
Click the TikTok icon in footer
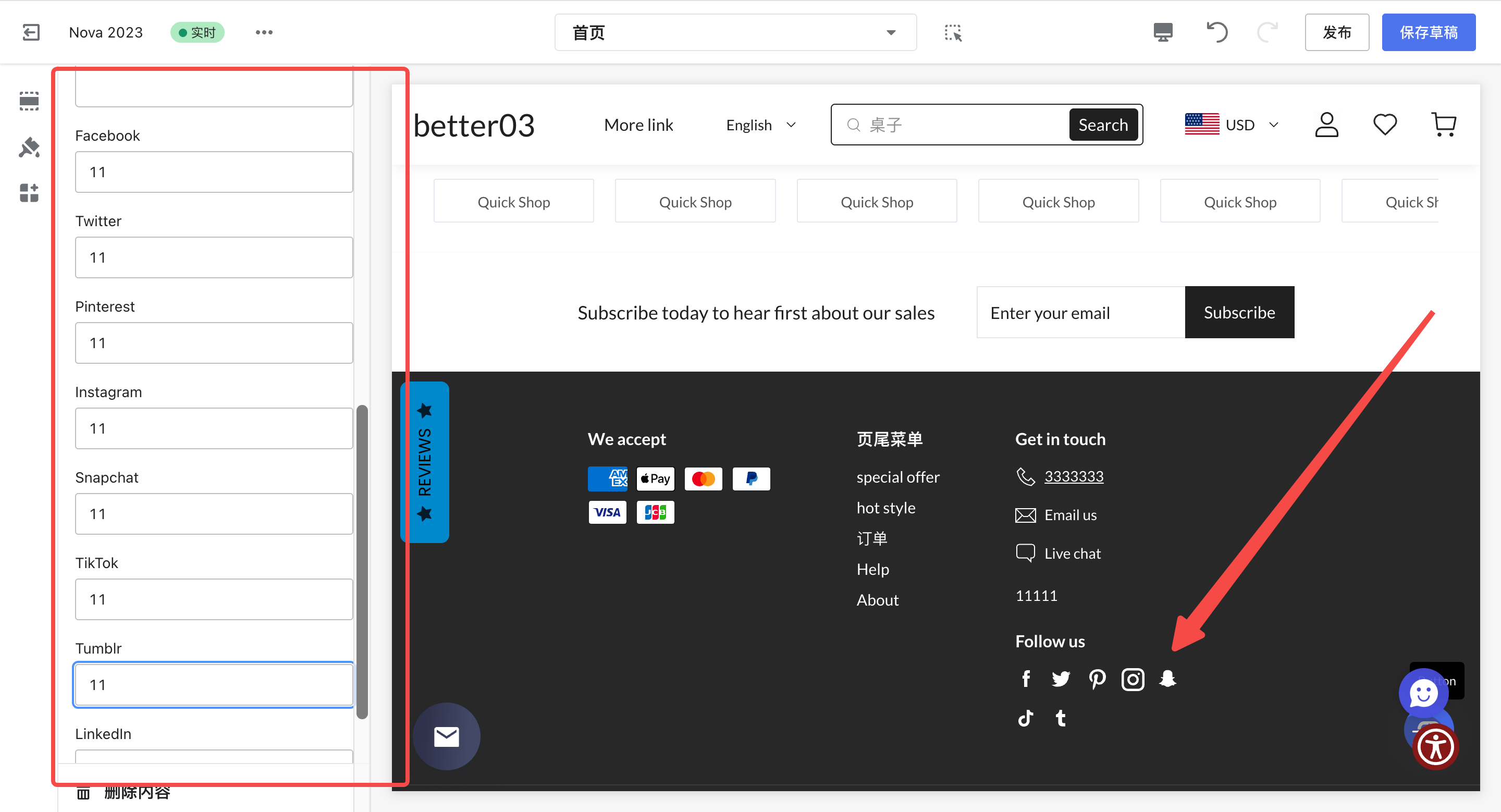[x=1026, y=718]
